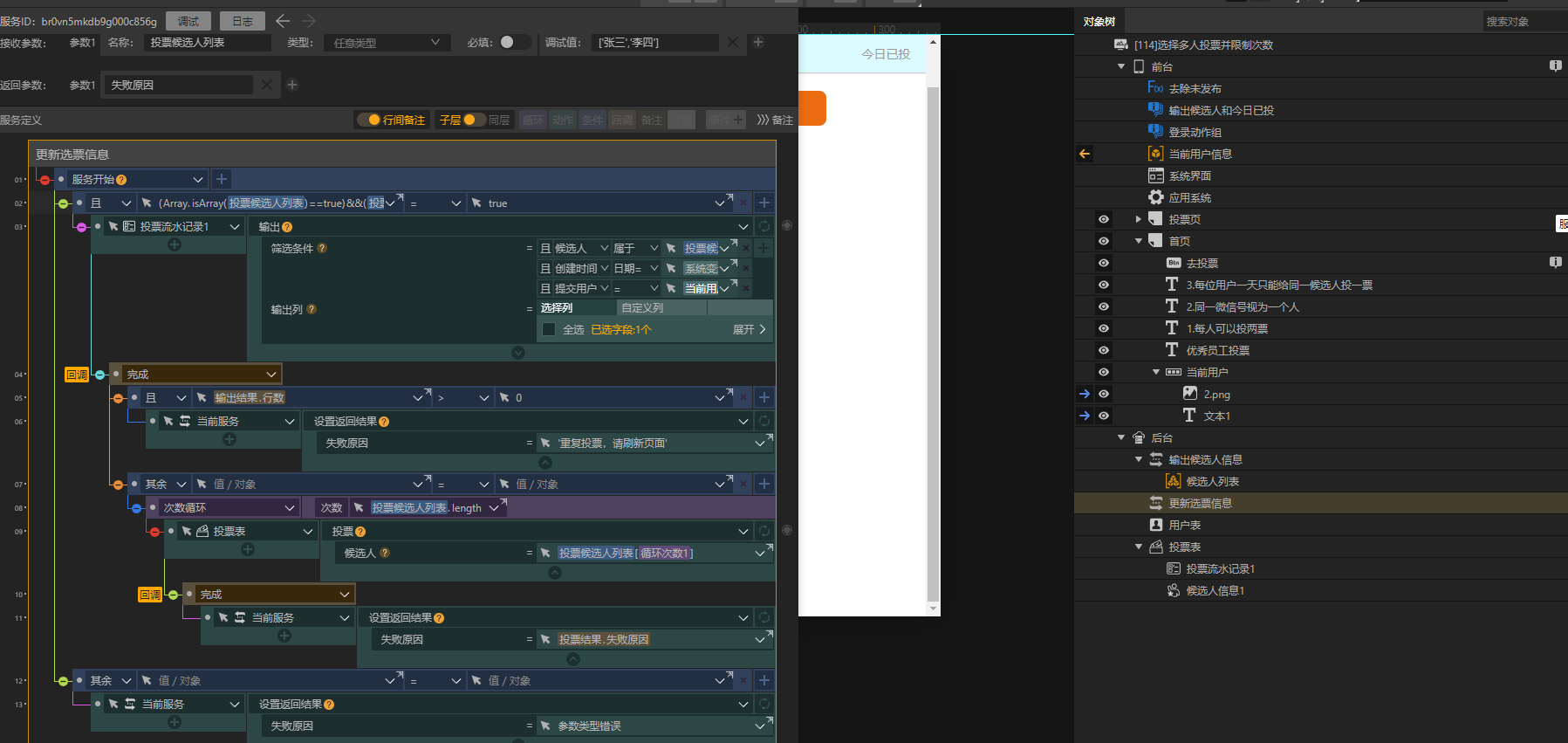
Task: Expand the 投票页 tree node
Action: pos(1138,219)
